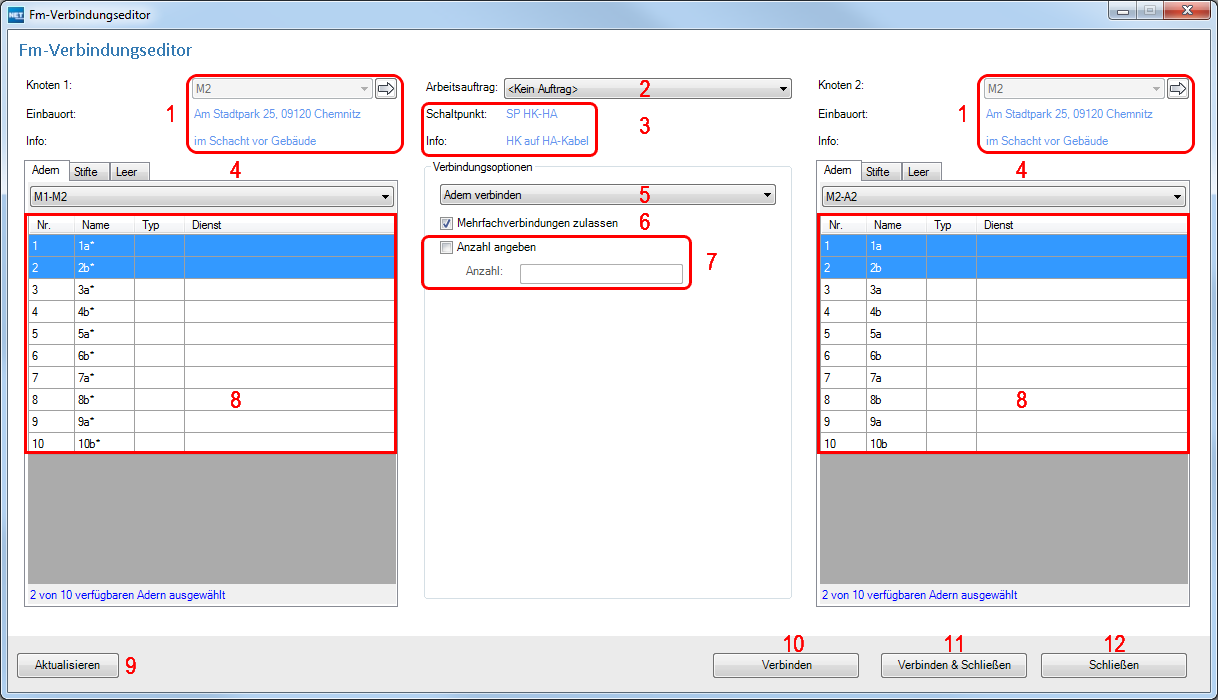The image size is (1218, 700).
Task: Open the M2-A2 cable dropdown
Action: tap(1003, 196)
